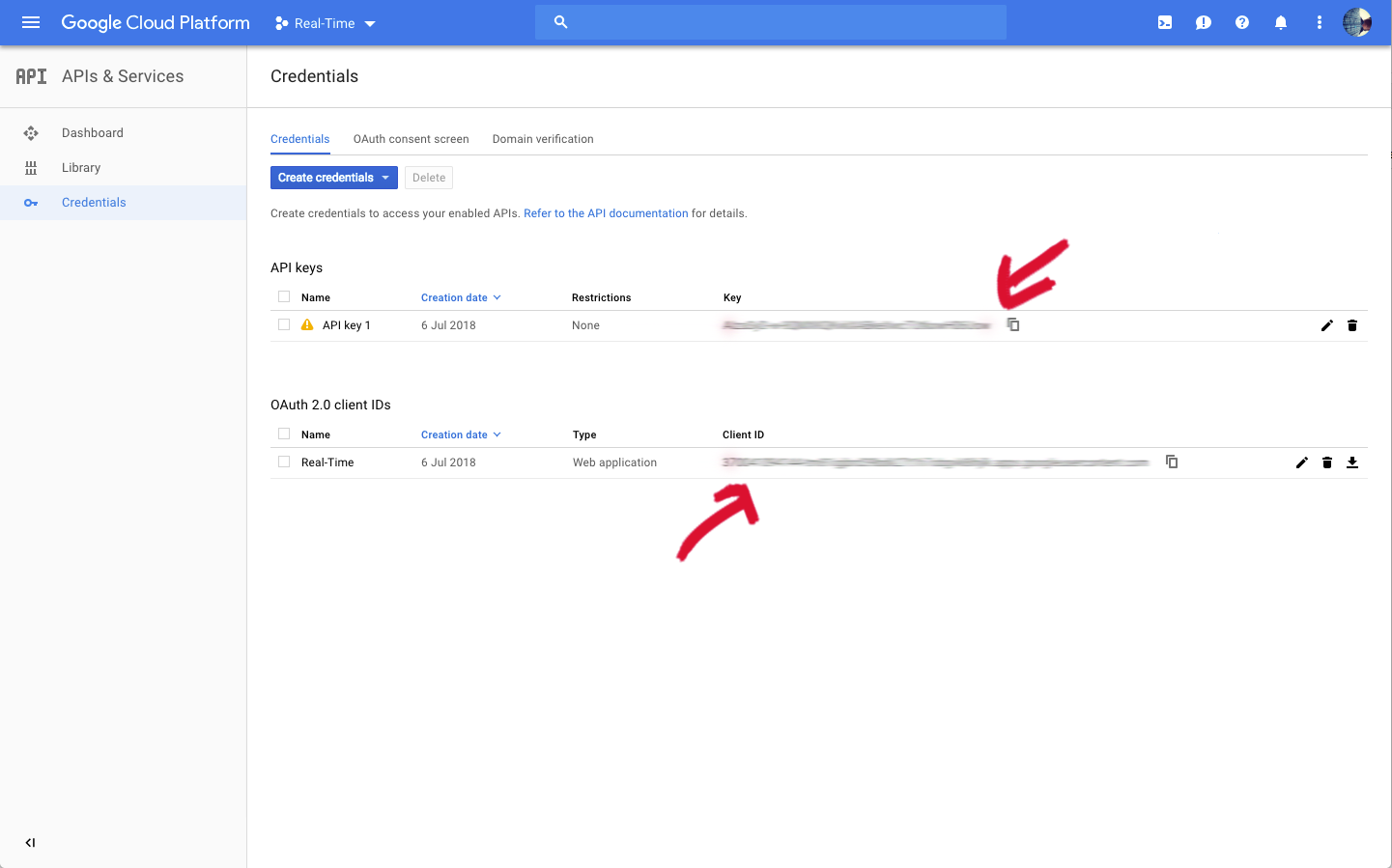The height and width of the screenshot is (868, 1392).
Task: Click the Name header in OAuth table
Action: (x=316, y=434)
